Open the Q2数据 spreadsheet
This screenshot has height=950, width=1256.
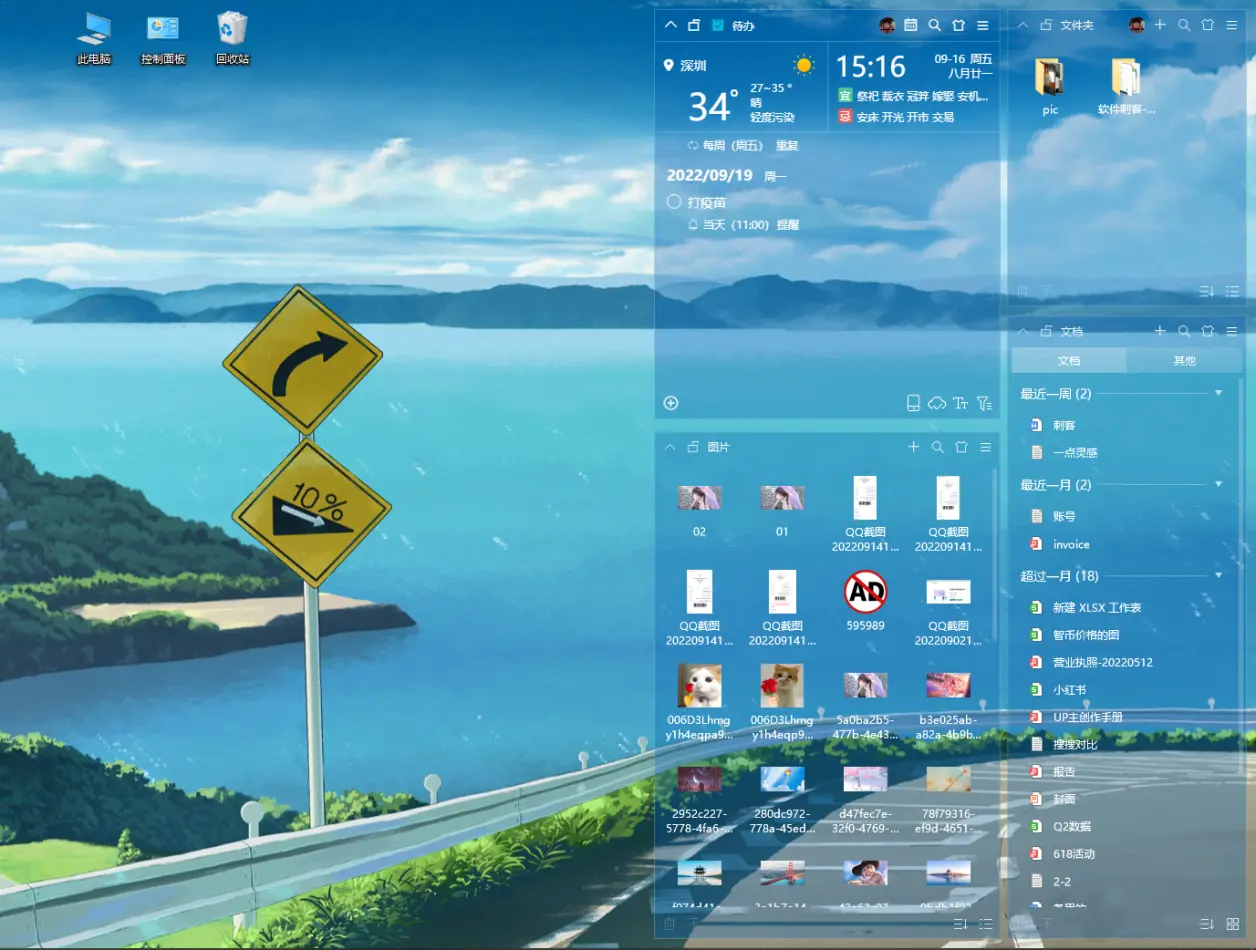coord(1072,827)
